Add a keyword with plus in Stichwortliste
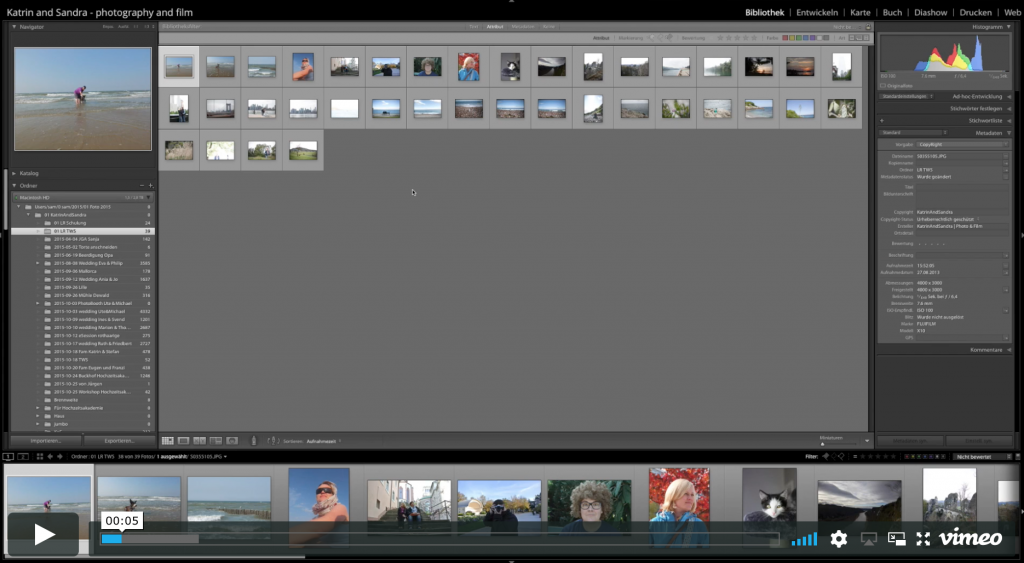Viewport: 1024px width, 563px height. [882, 121]
